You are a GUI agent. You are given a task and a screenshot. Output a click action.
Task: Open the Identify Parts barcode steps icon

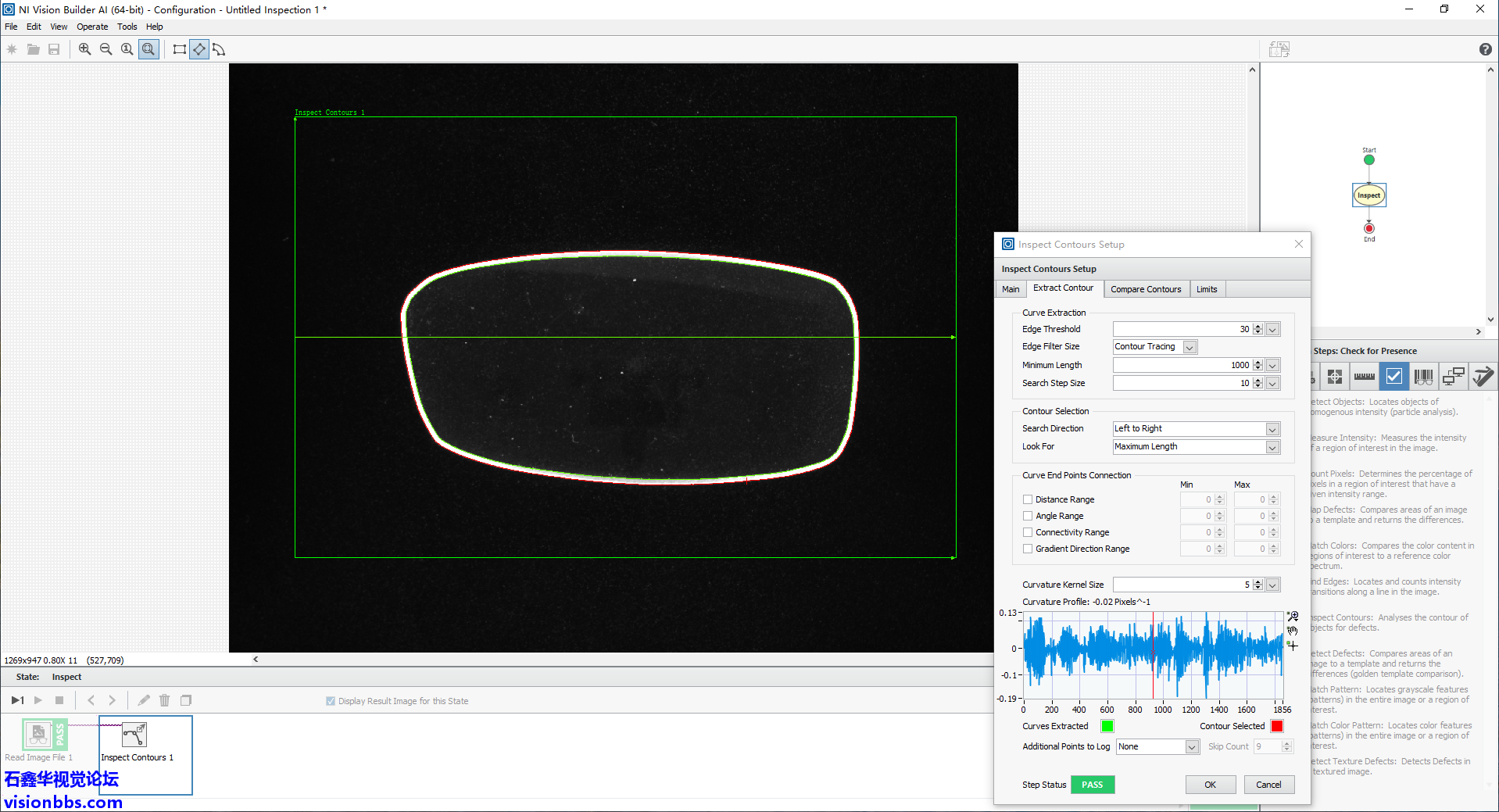coord(1423,377)
